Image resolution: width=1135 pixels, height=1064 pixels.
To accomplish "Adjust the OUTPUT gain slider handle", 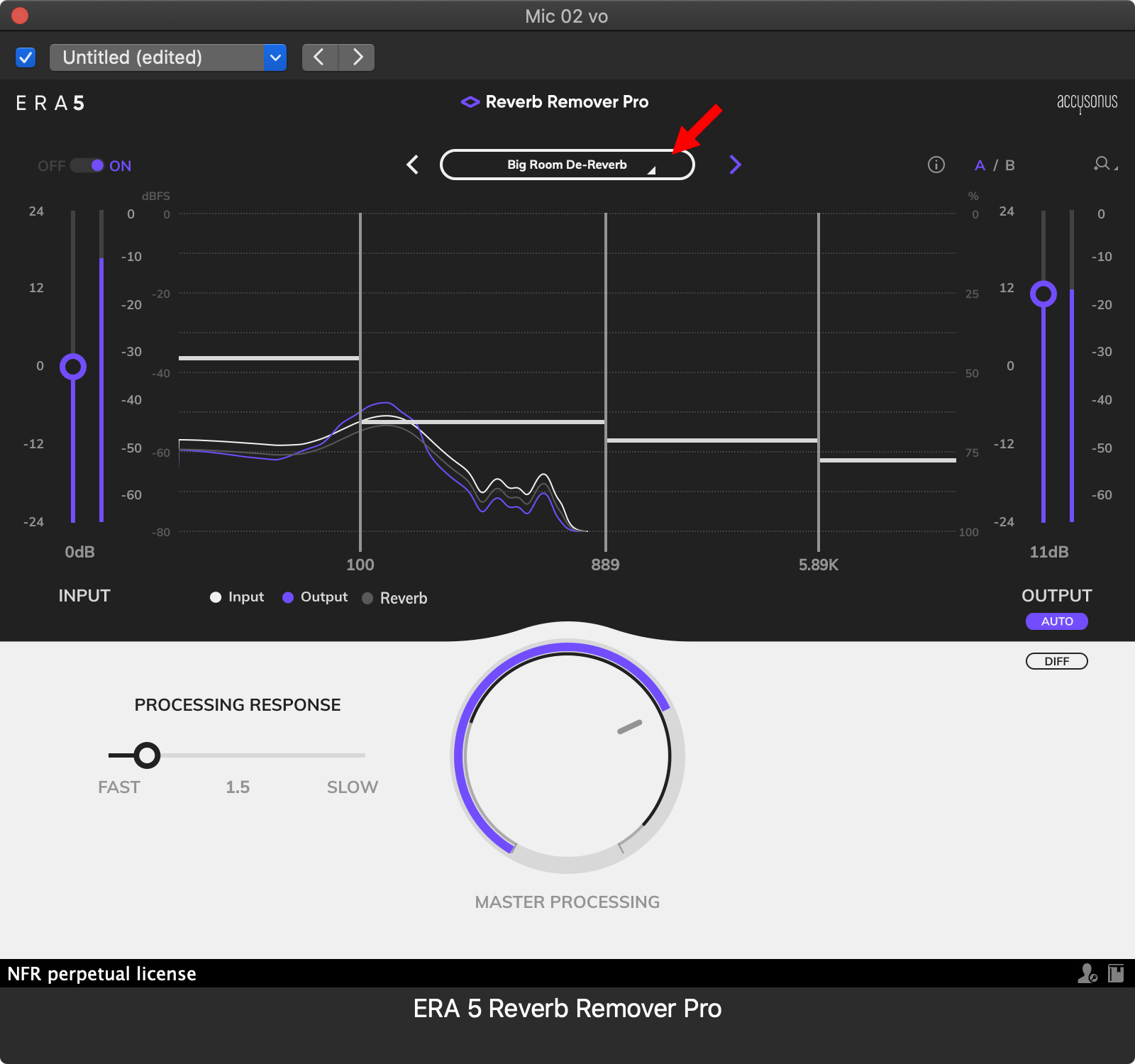I will 1043,294.
